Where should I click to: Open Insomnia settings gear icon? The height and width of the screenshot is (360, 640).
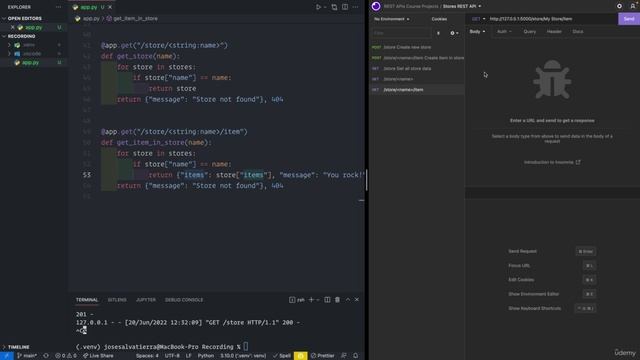(619, 6)
